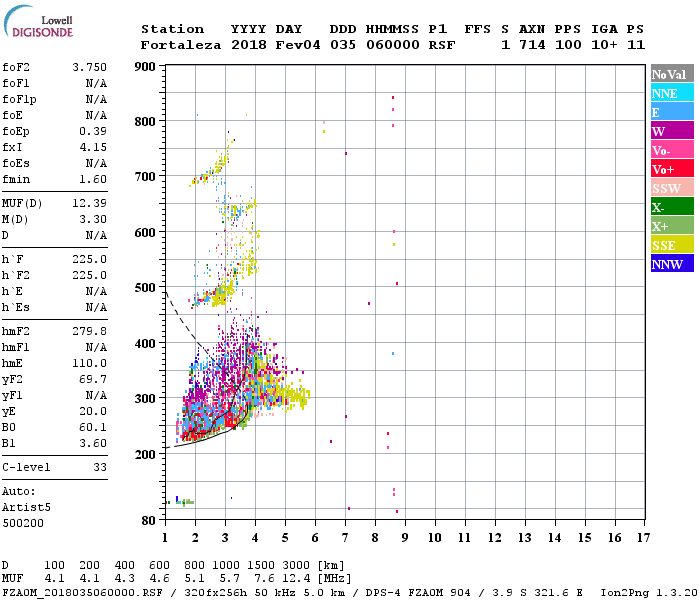Click the 500 km height axis label
Image resolution: width=700 pixels, height=600 pixels.
(x=145, y=288)
